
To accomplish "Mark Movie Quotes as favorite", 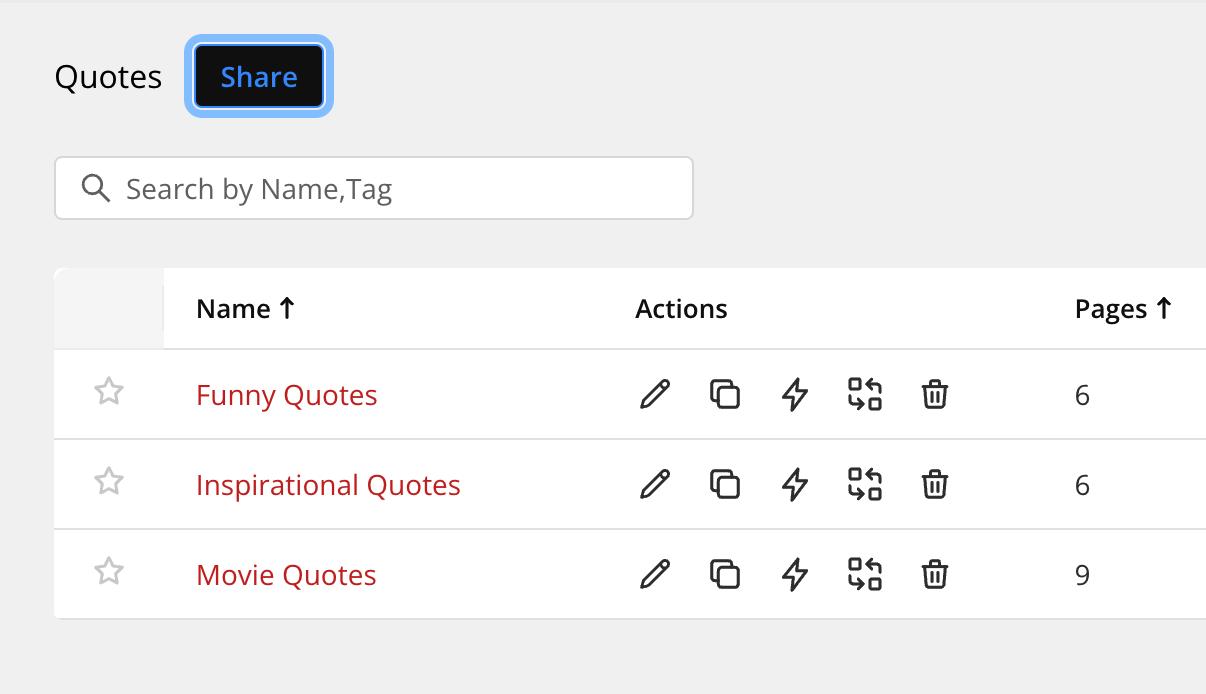I will click(109, 571).
